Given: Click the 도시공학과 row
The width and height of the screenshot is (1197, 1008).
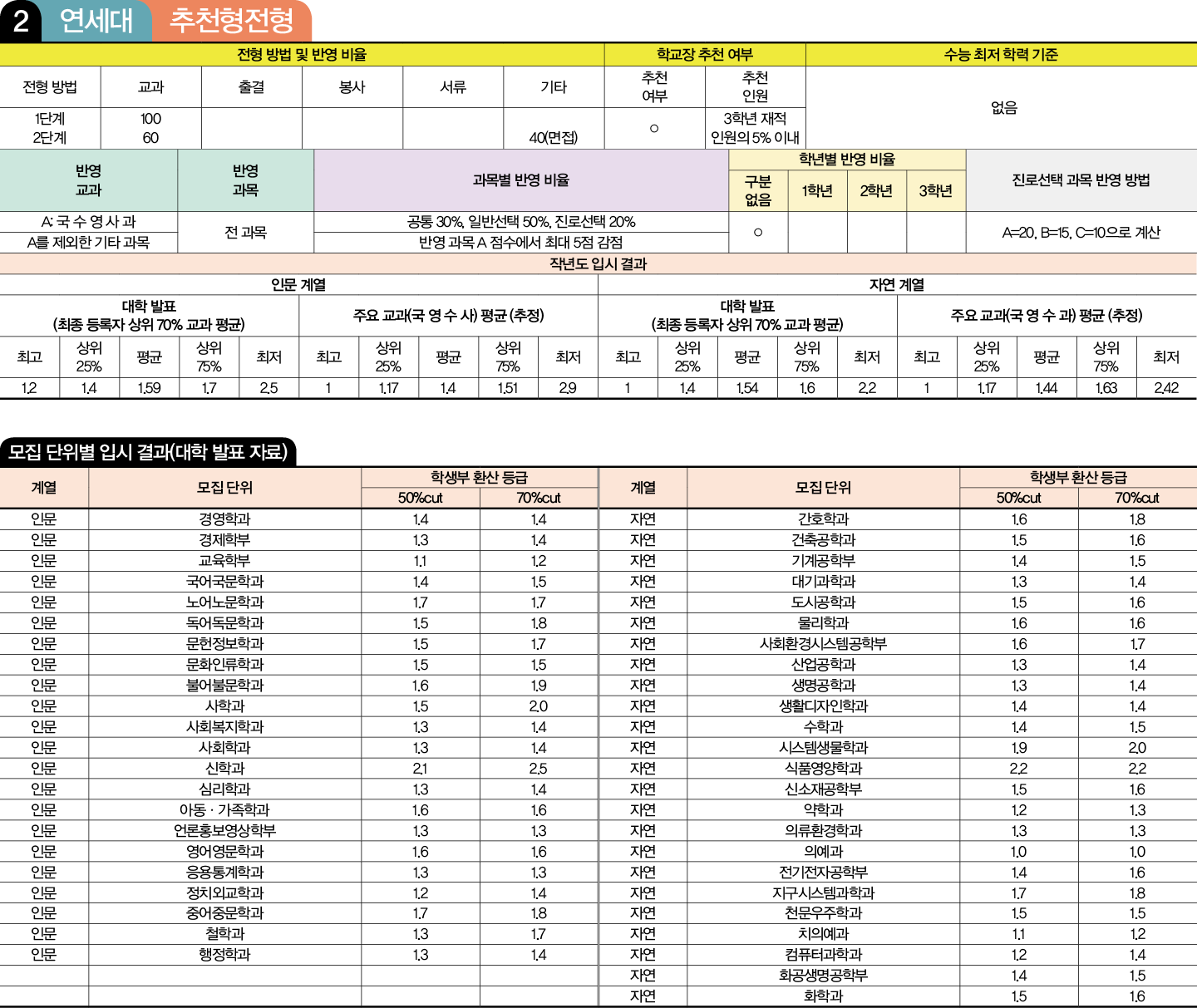Looking at the screenshot, I should click(x=898, y=602).
